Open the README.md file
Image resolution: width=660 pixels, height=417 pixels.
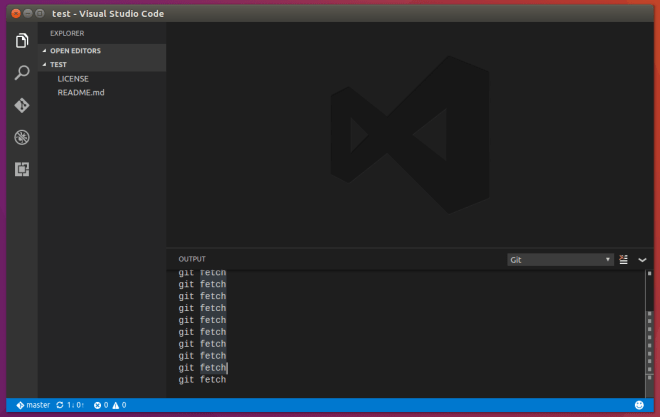[x=80, y=92]
